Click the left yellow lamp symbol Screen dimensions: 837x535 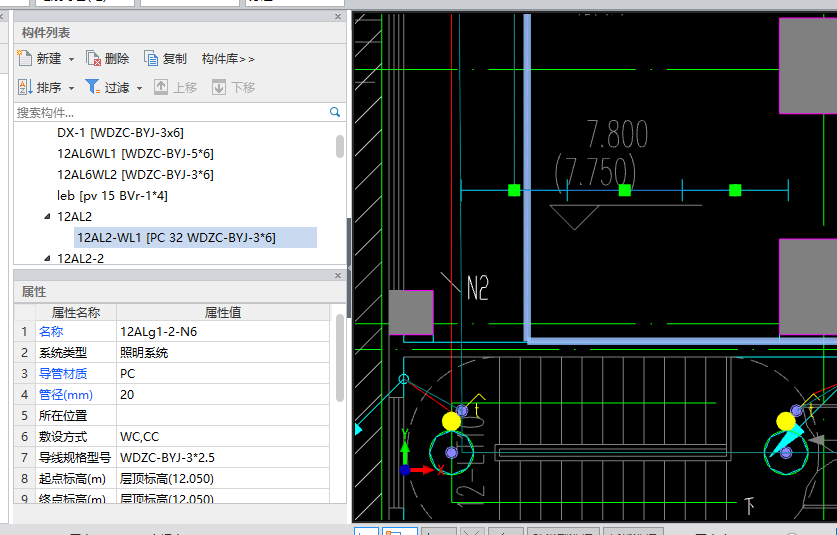pos(452,421)
